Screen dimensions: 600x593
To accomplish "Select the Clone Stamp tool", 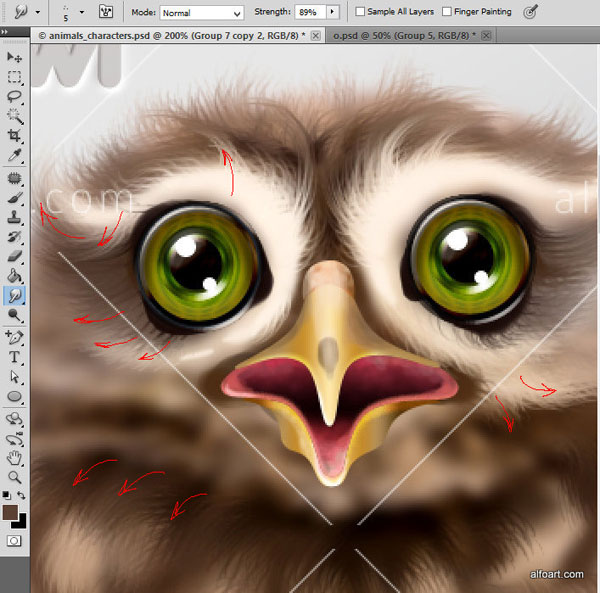I will [15, 217].
